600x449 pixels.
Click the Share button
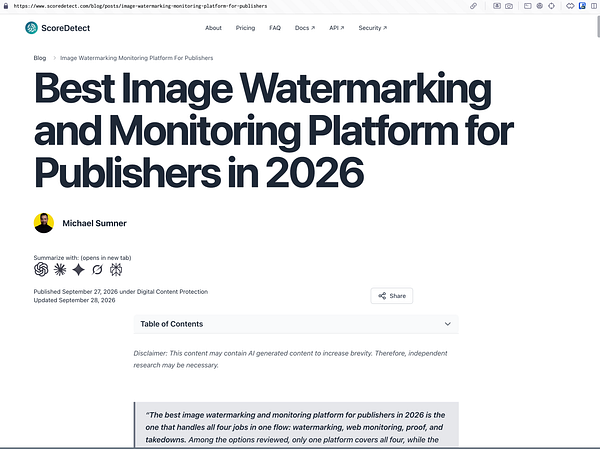click(x=391, y=296)
